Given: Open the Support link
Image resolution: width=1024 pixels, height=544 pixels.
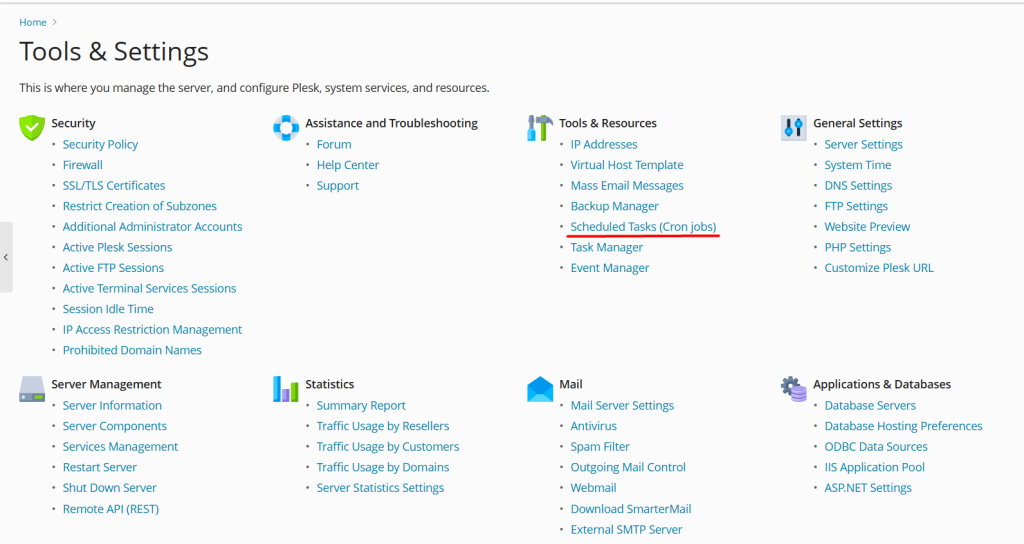Looking at the screenshot, I should 338,185.
